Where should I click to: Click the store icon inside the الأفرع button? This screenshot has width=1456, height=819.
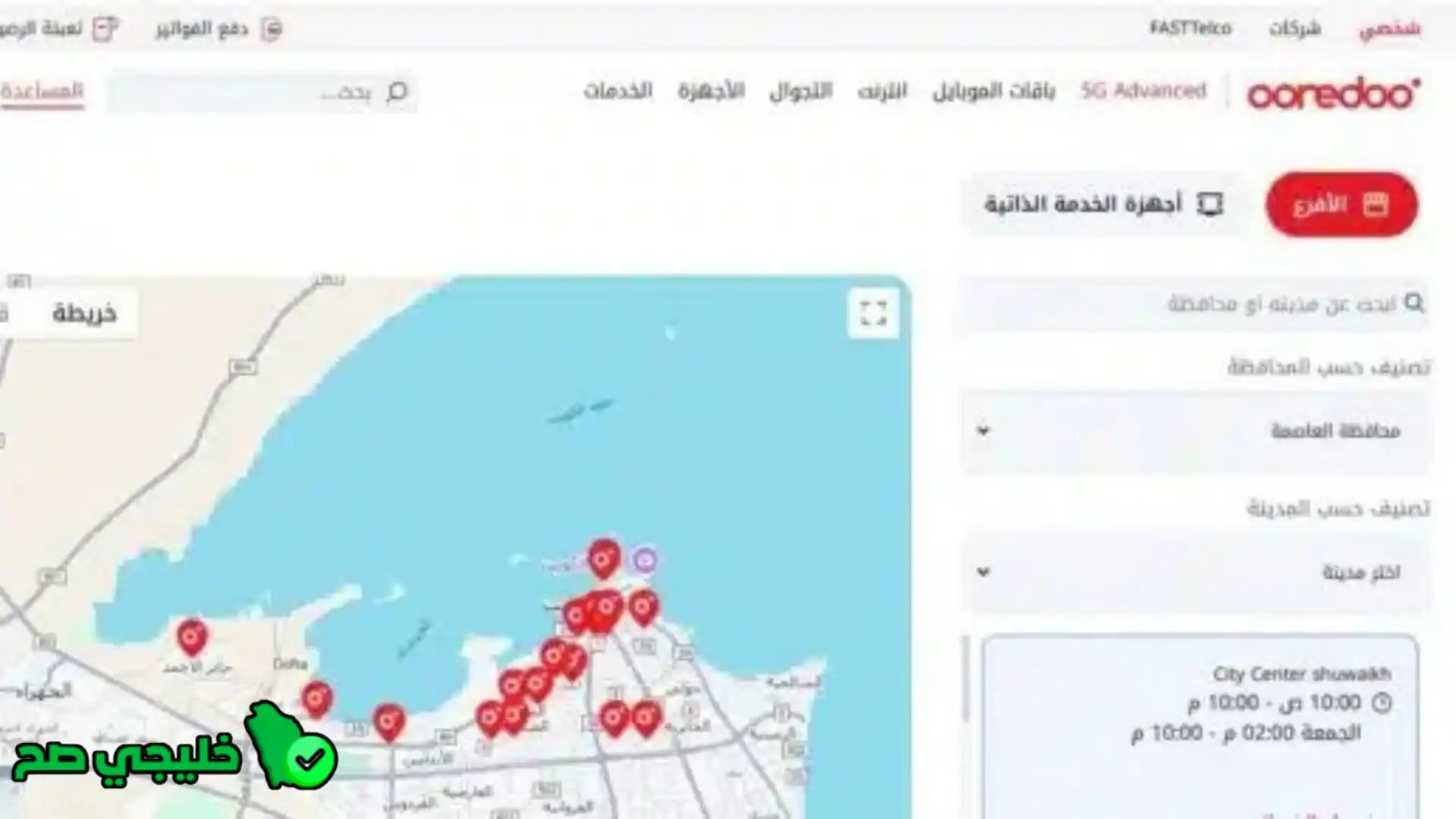coord(1375,203)
